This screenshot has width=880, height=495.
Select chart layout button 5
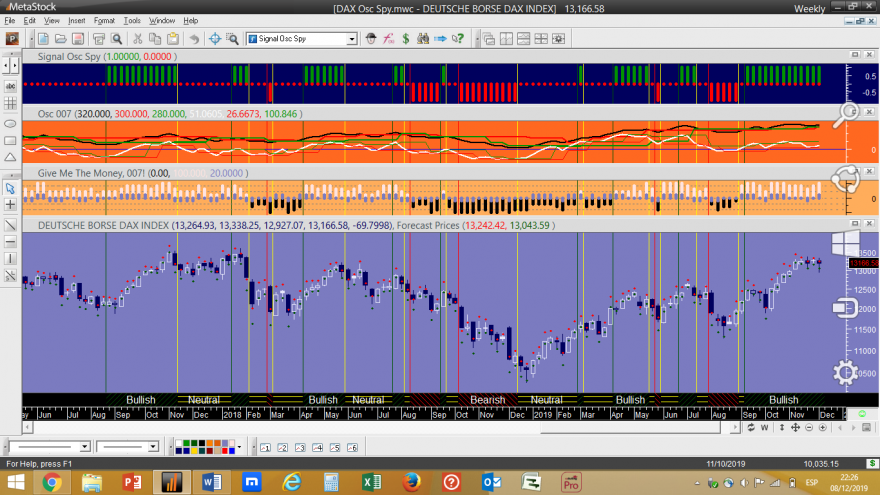pos(335,447)
